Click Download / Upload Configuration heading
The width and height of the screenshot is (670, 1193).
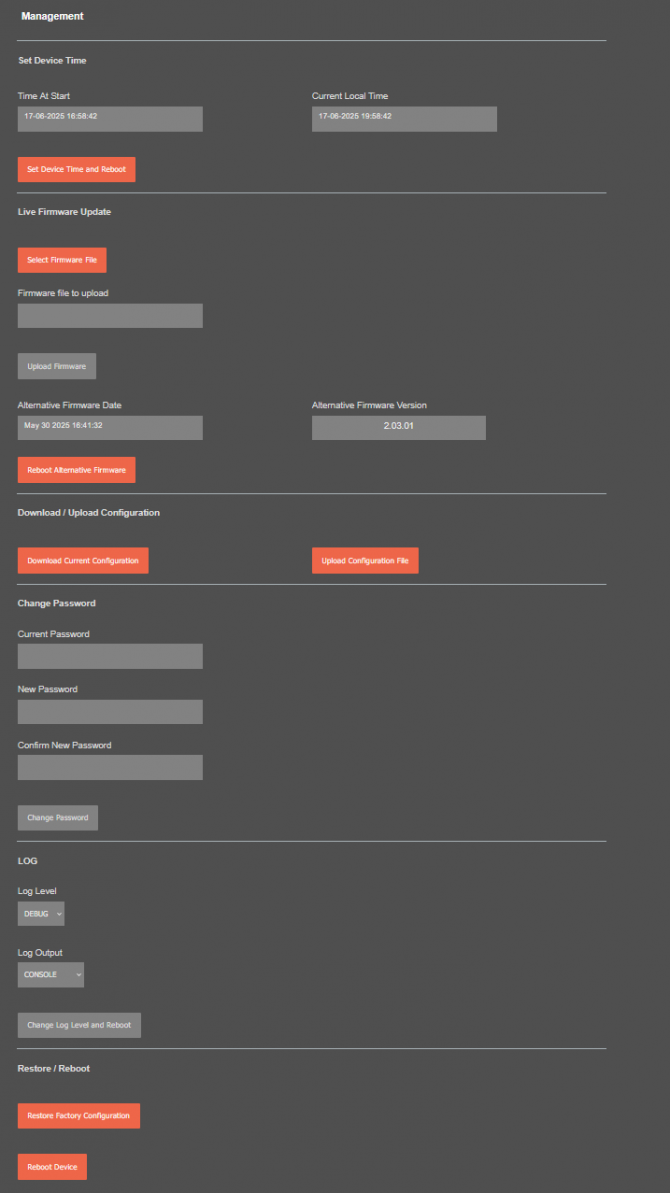pos(89,513)
